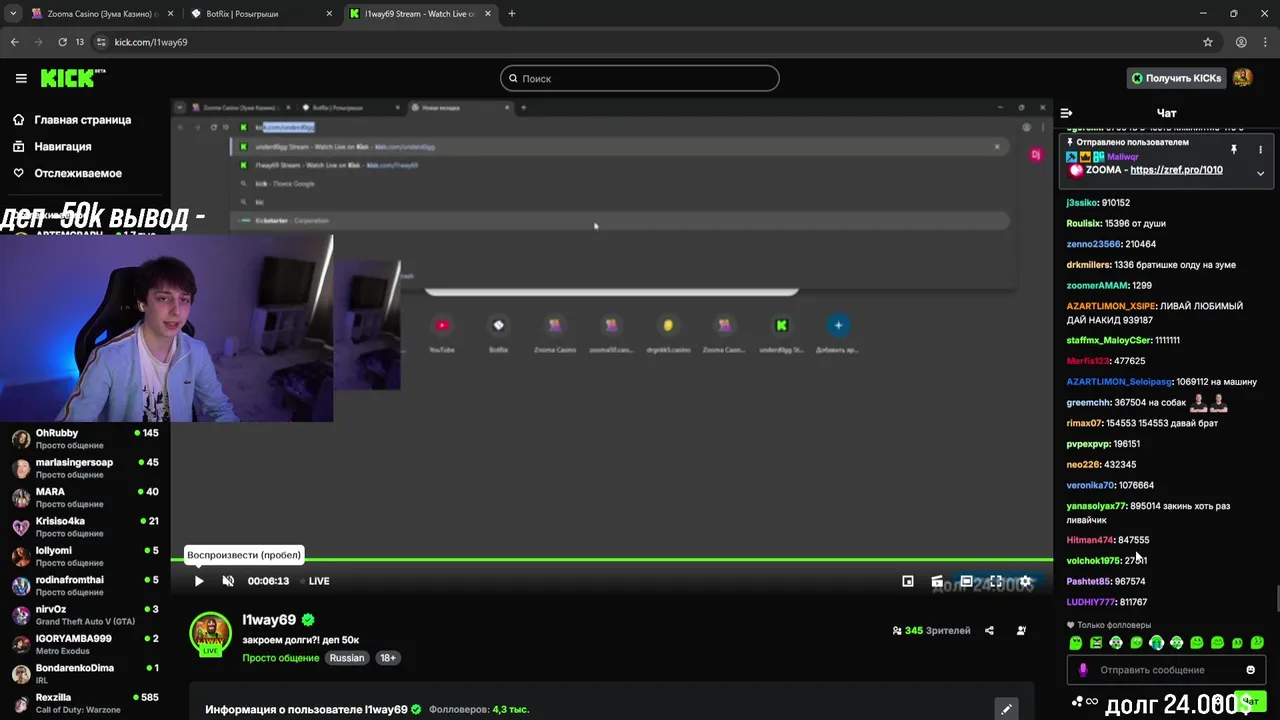
Task: Enter fullscreen in the player
Action: (996, 581)
